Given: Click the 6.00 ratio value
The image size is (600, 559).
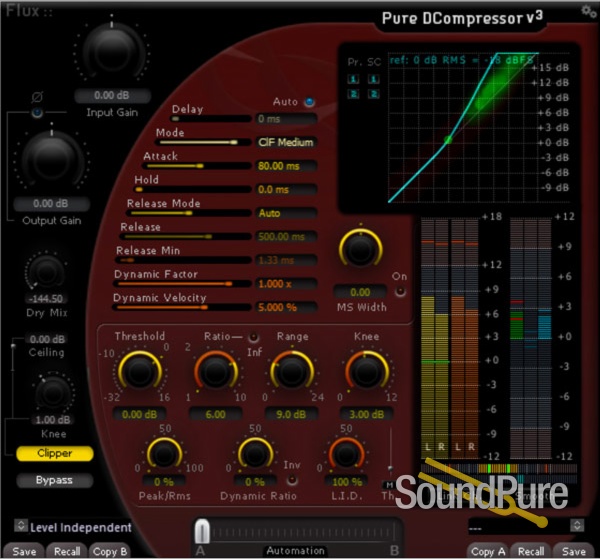Looking at the screenshot, I should tap(215, 414).
